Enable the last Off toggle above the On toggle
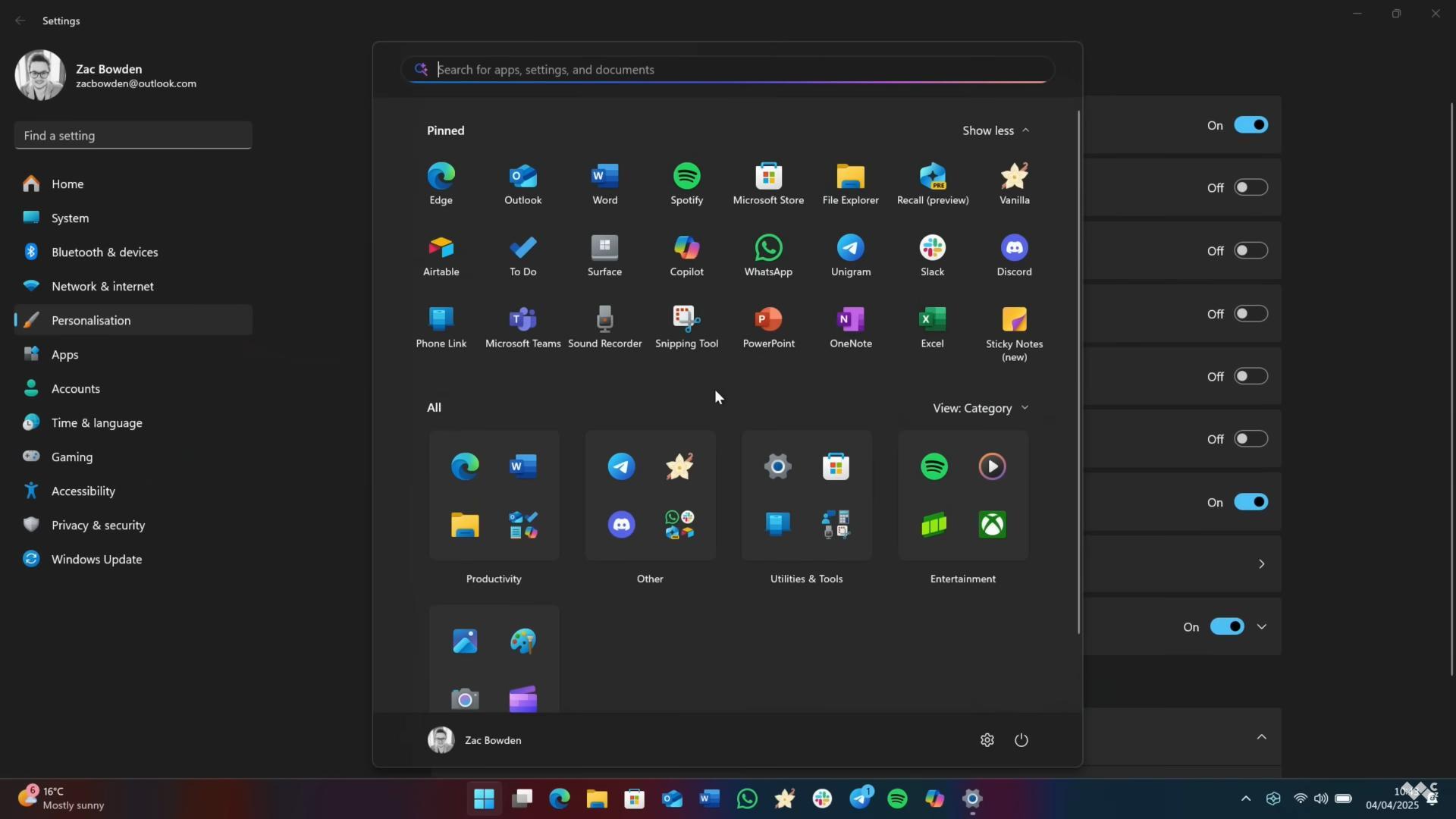Screen dimensions: 1456x819 pyautogui.click(x=1250, y=439)
